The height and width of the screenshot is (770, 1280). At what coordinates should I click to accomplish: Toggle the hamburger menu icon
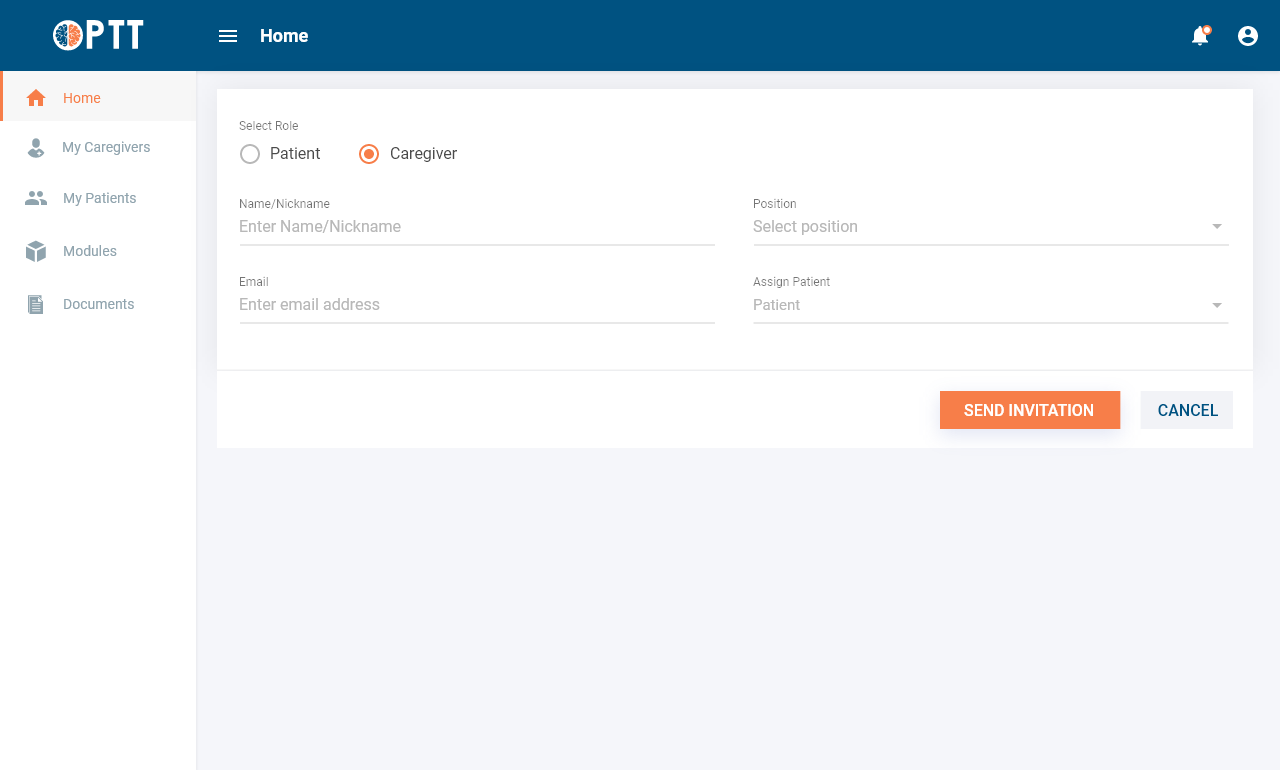coord(228,36)
